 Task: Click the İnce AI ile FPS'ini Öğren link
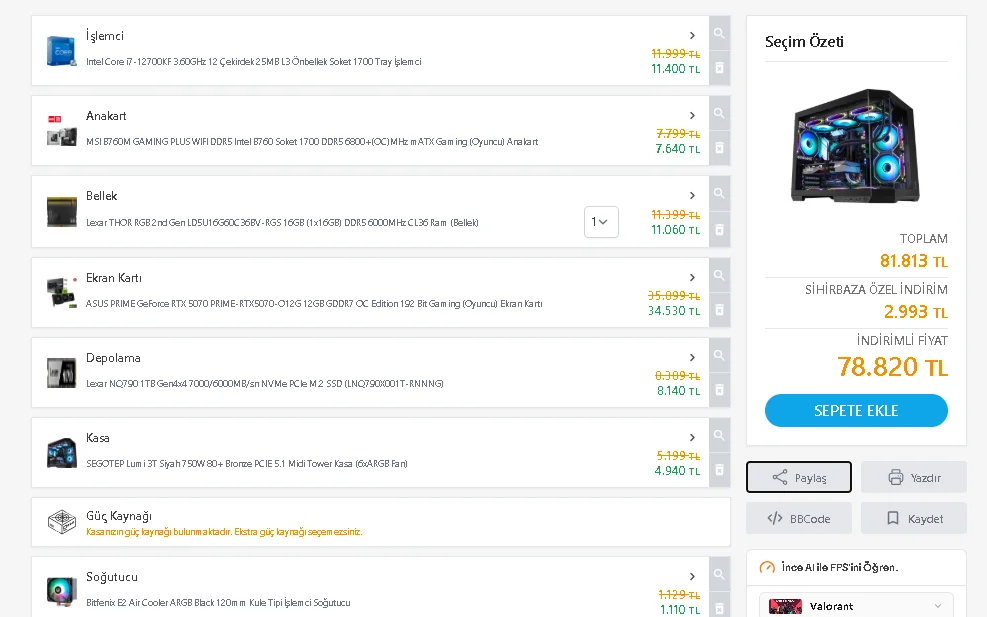840,567
